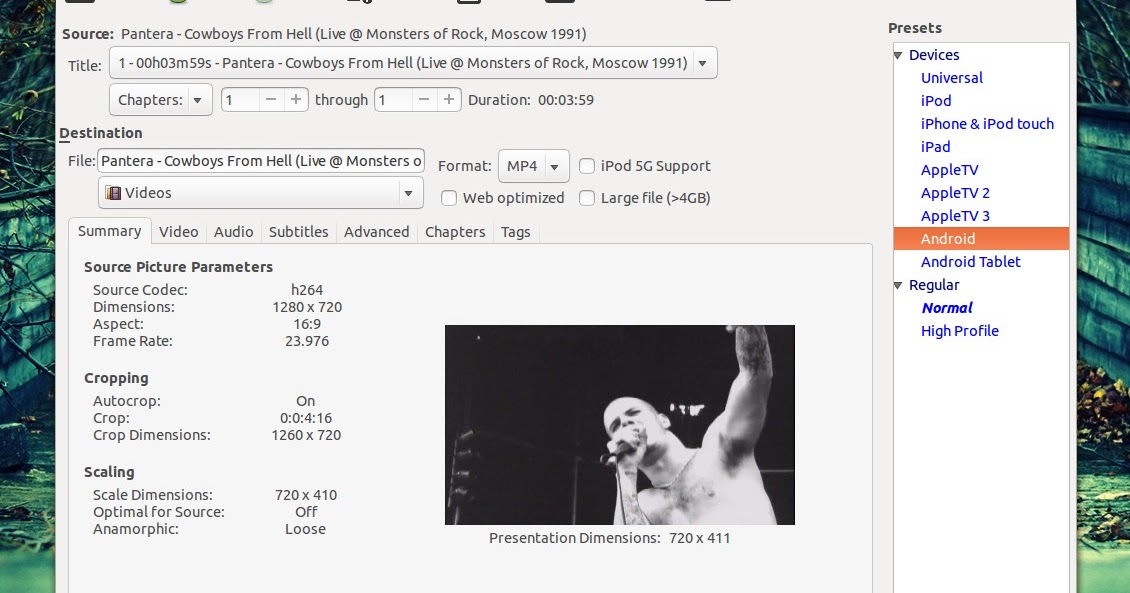Viewport: 1130px width, 593px height.
Task: Collapse the Devices preset group
Action: pyautogui.click(x=897, y=54)
